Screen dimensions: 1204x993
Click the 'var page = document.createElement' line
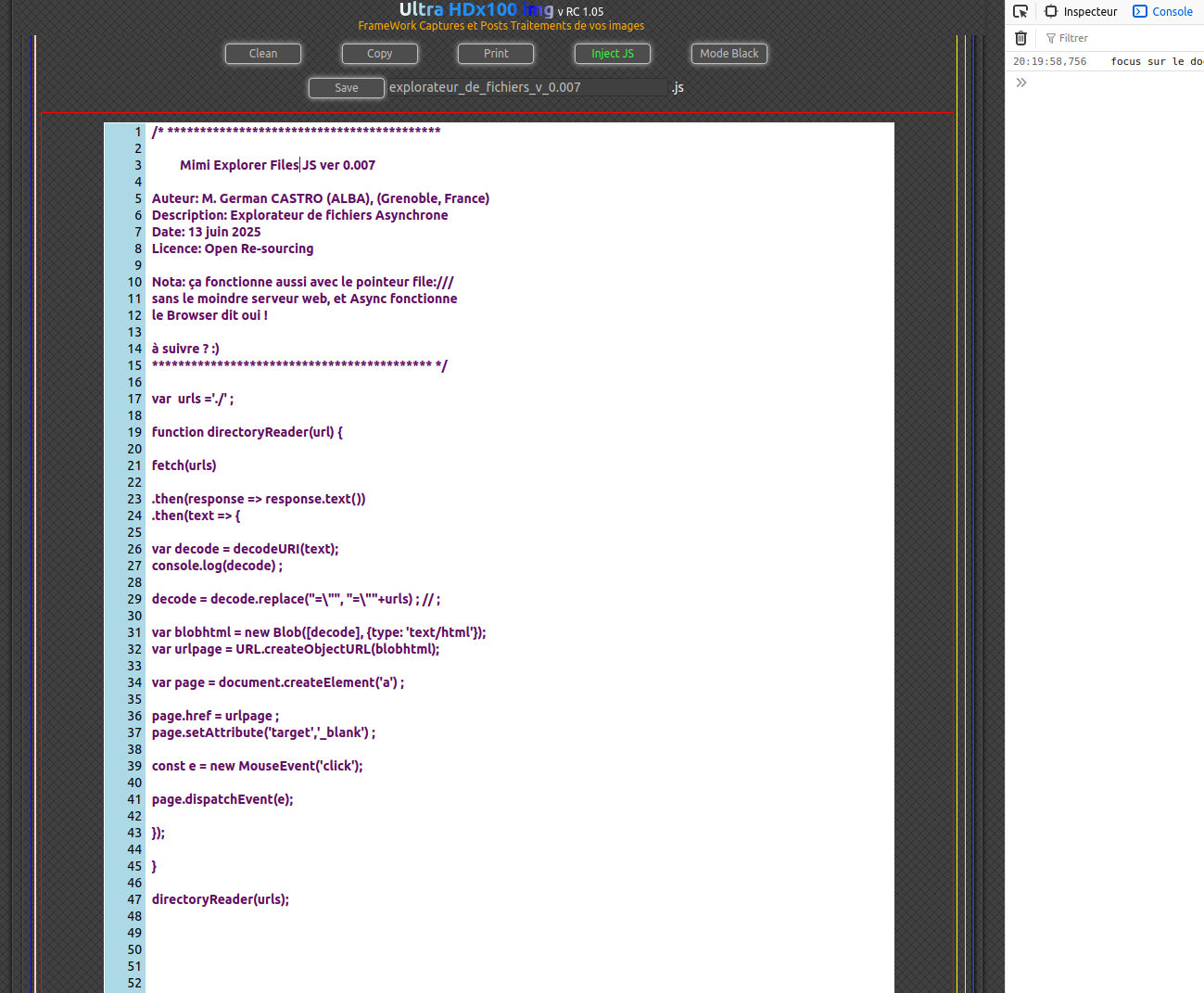click(x=278, y=682)
